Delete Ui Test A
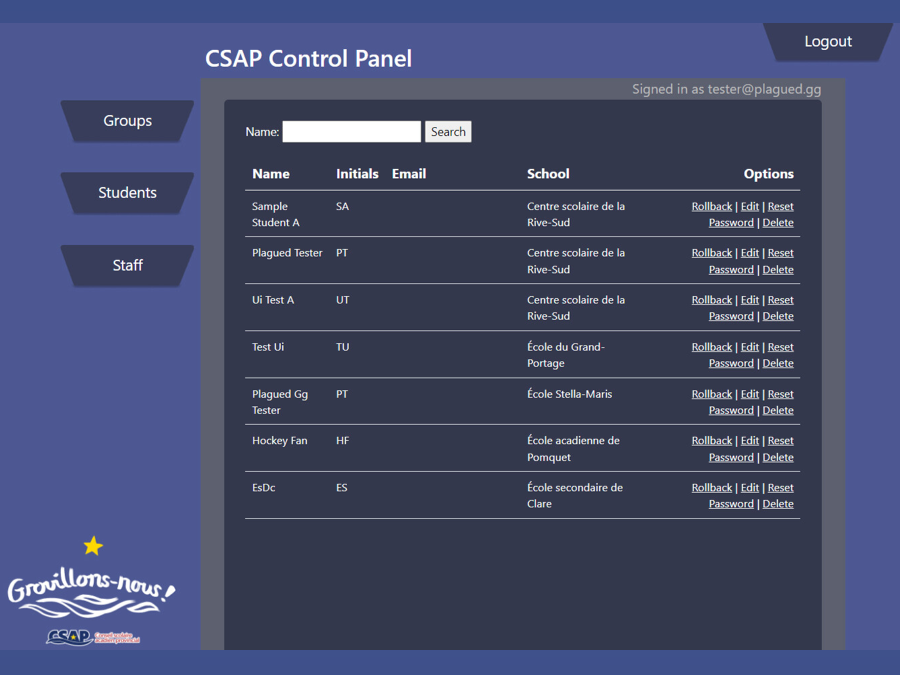 [x=778, y=316]
